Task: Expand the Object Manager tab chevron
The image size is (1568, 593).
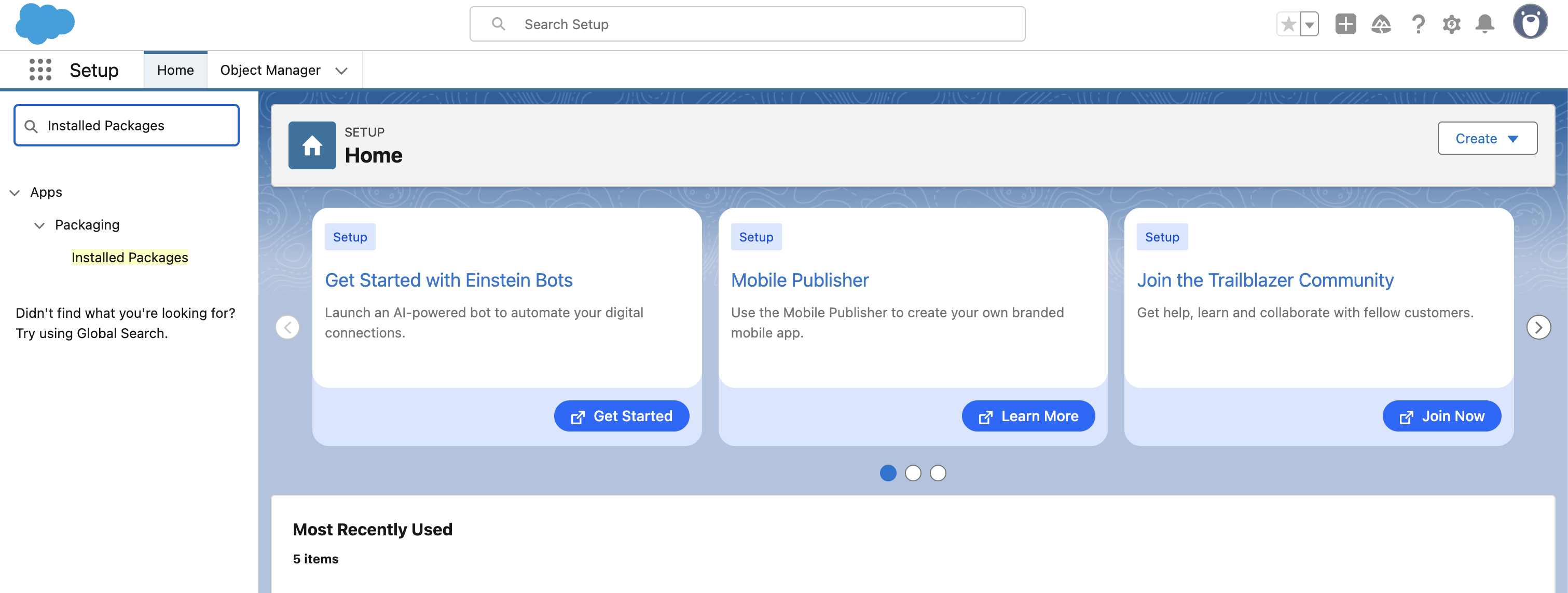Action: pyautogui.click(x=341, y=71)
